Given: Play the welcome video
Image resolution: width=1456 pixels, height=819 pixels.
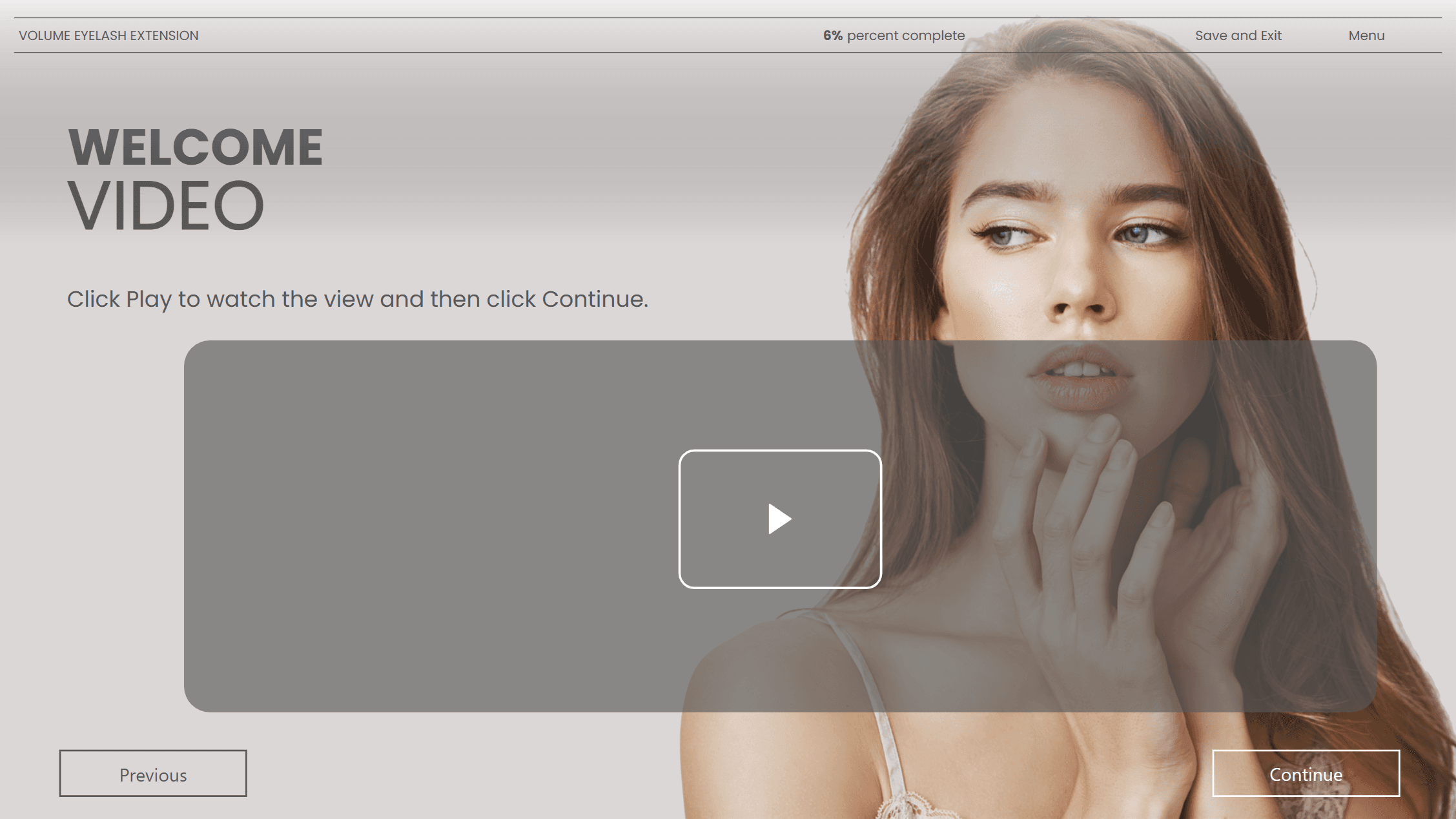Looking at the screenshot, I should pyautogui.click(x=780, y=519).
